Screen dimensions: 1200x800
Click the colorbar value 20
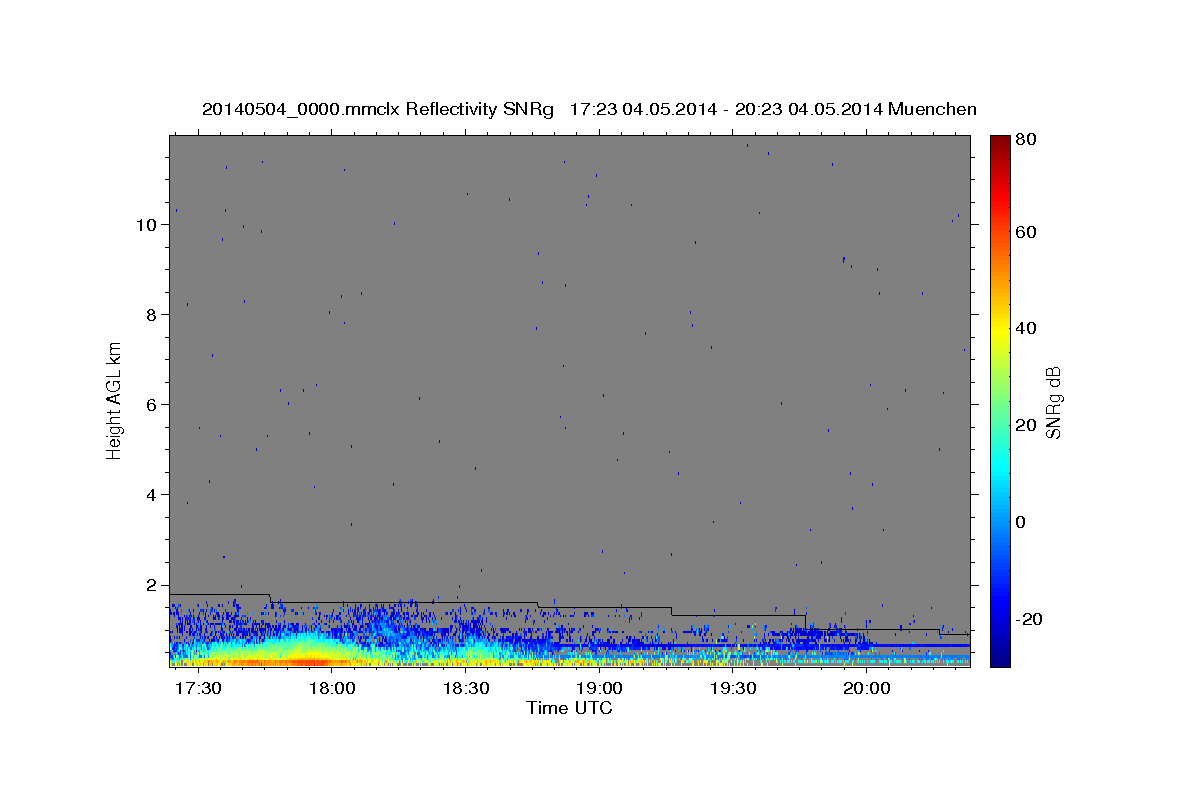coord(1027,425)
